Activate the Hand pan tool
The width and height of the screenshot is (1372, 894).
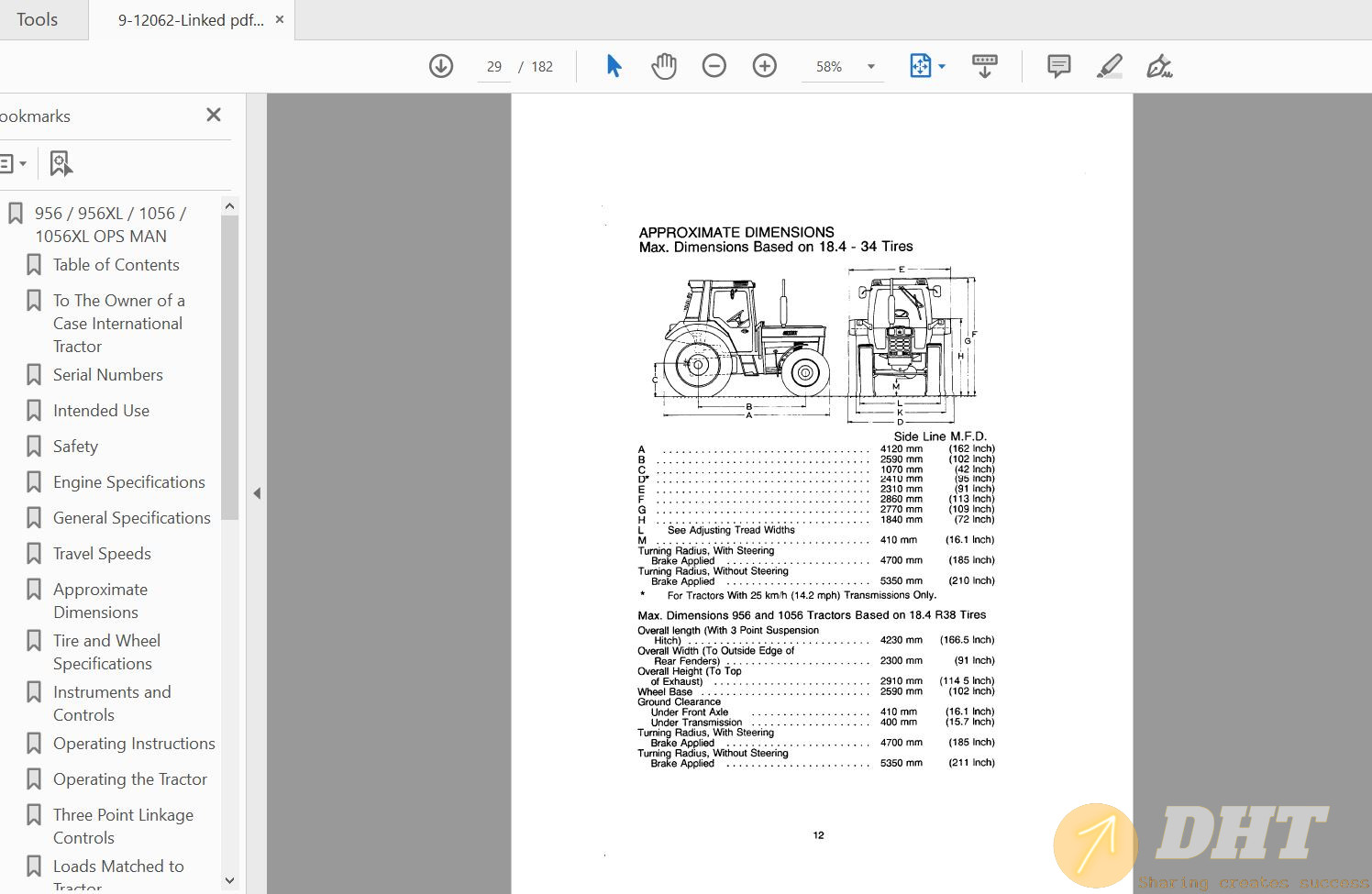(663, 66)
